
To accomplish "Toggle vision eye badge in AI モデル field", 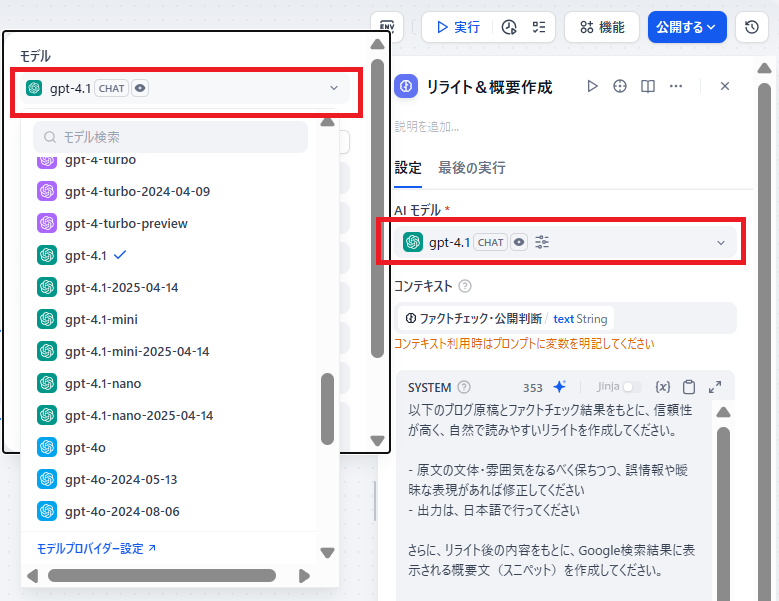I will point(519,242).
